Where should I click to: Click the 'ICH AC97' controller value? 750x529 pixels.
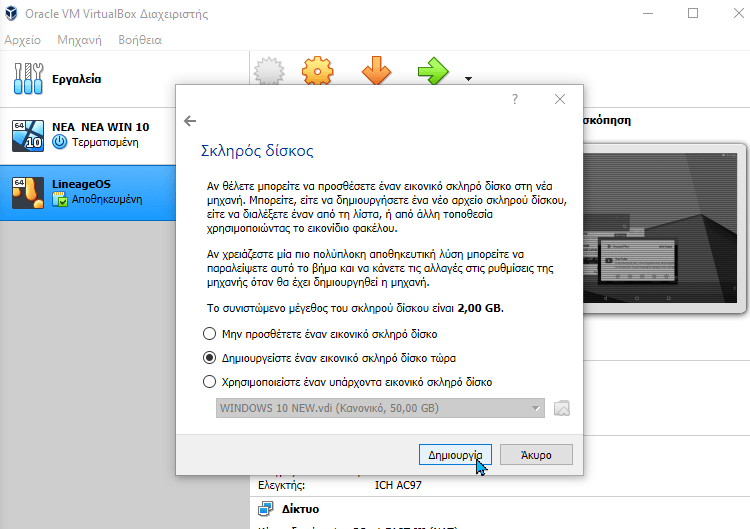click(398, 485)
